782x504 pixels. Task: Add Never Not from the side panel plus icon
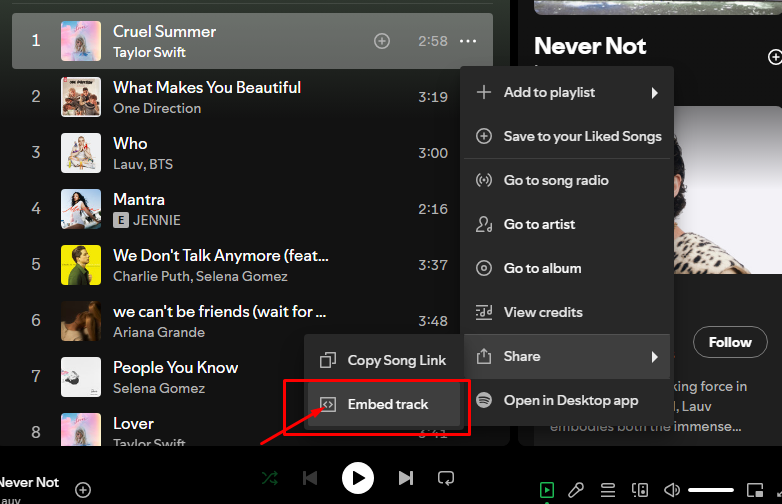click(x=775, y=57)
